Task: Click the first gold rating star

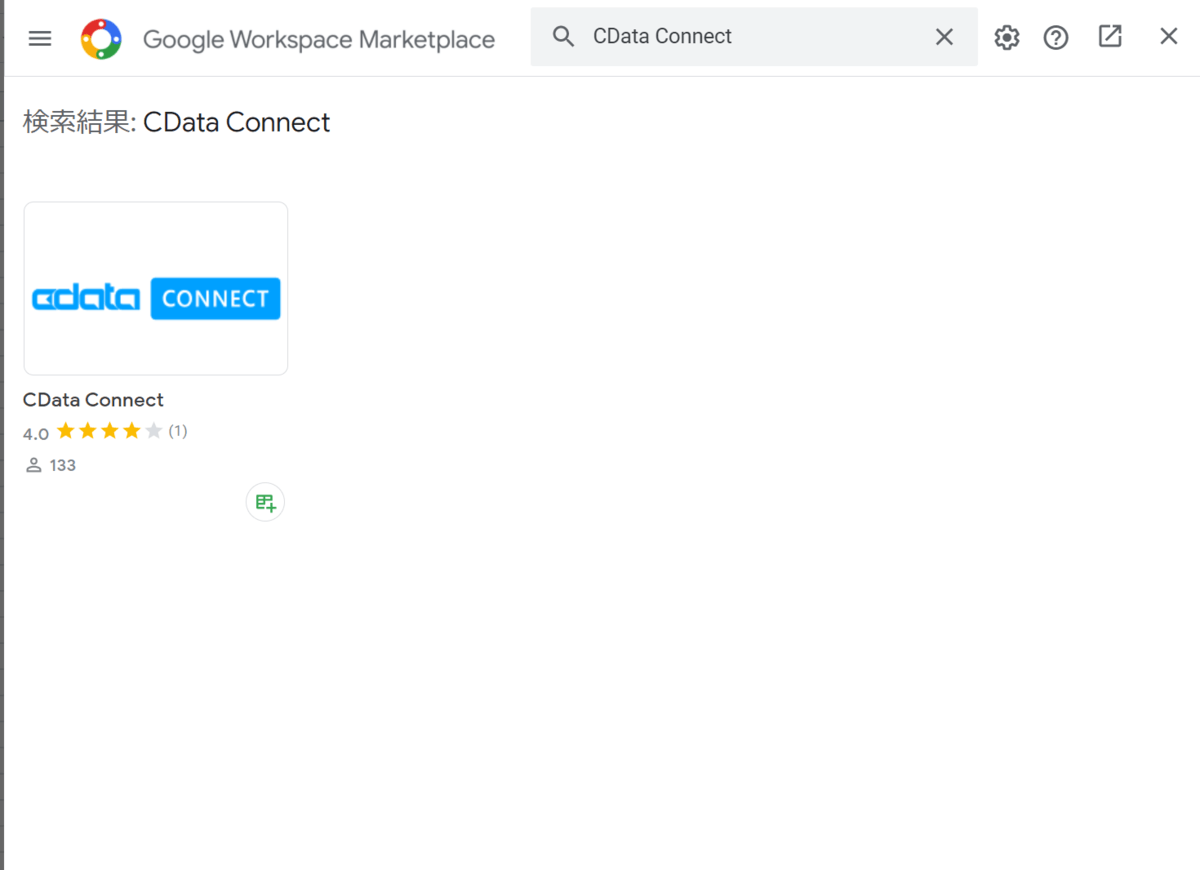Action: (66, 431)
